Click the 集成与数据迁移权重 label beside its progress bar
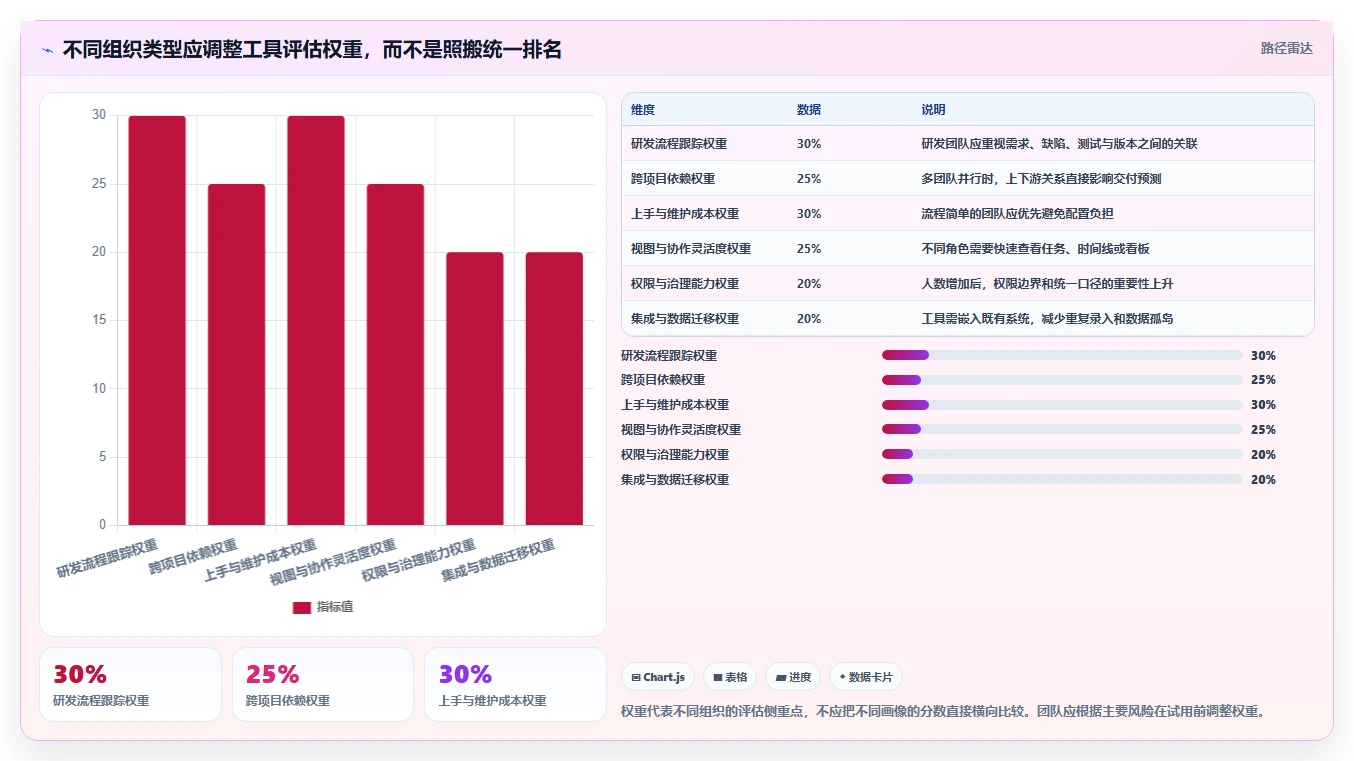1354x761 pixels. 675,480
